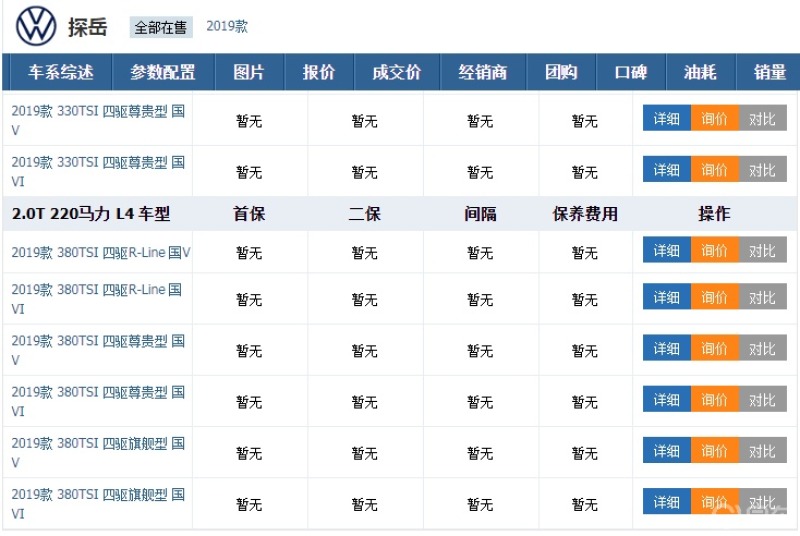
Task: Click 对比 for 380TSI 四驱尊贵型 国VI
Action: [762, 399]
